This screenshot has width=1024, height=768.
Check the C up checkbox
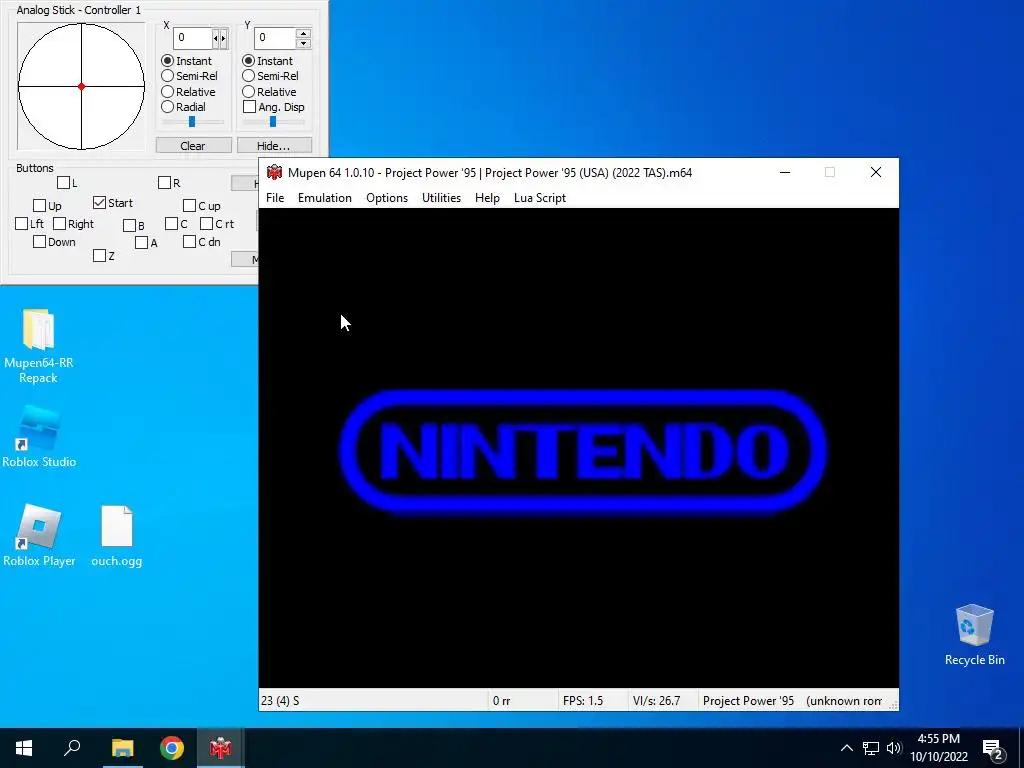tap(189, 206)
